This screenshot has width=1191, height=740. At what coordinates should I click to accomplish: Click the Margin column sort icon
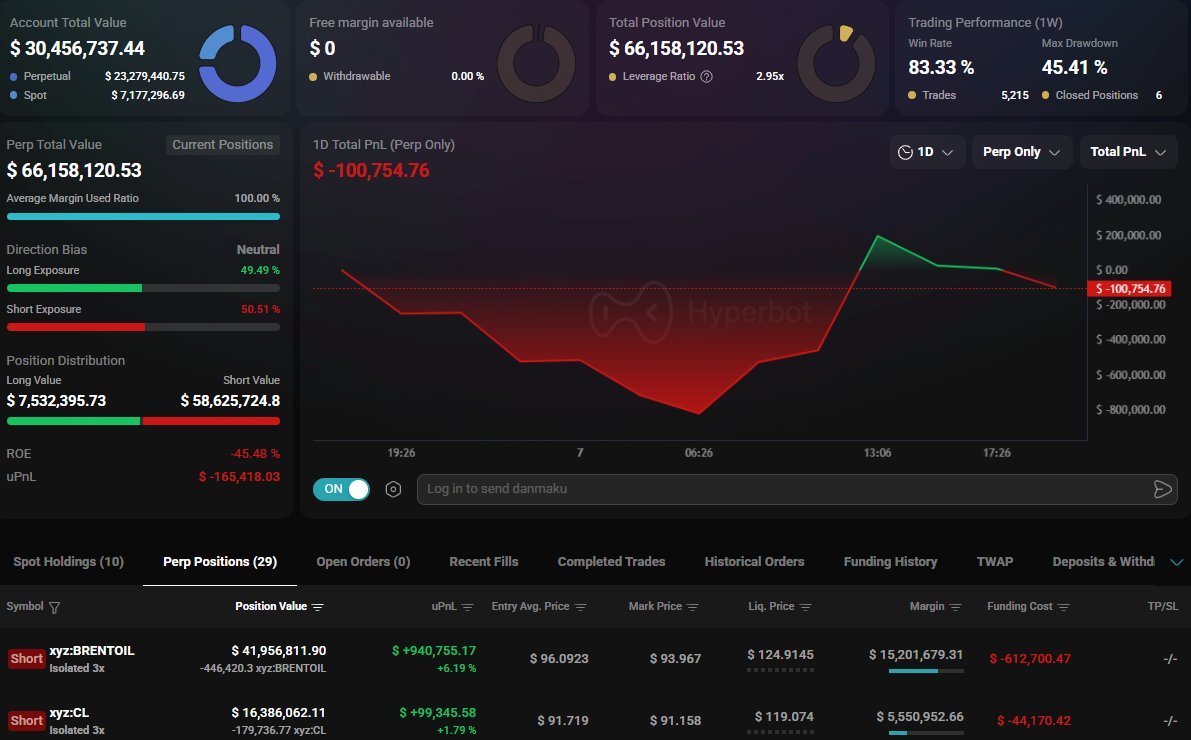click(956, 606)
